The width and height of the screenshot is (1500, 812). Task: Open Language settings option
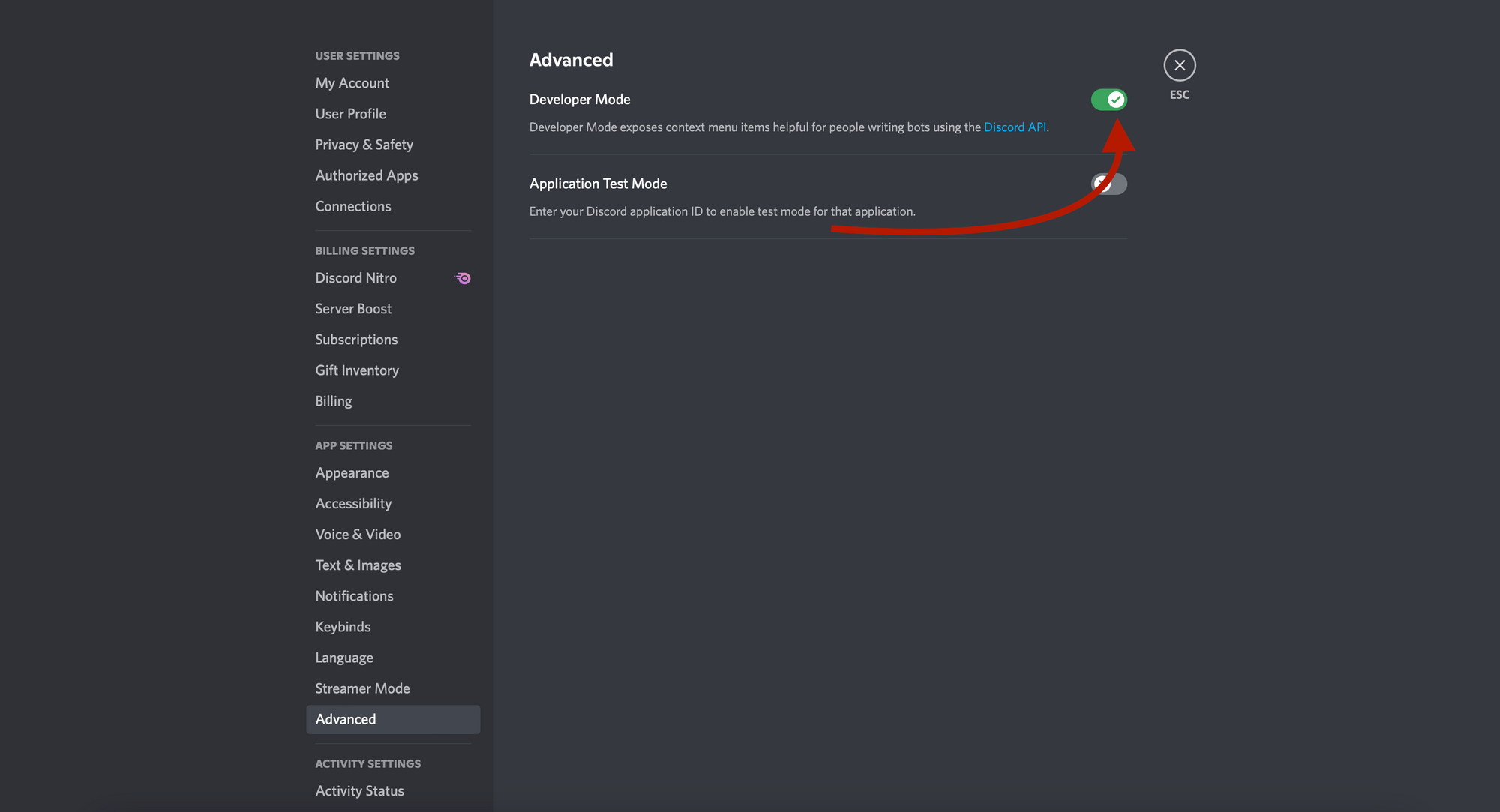pos(344,657)
